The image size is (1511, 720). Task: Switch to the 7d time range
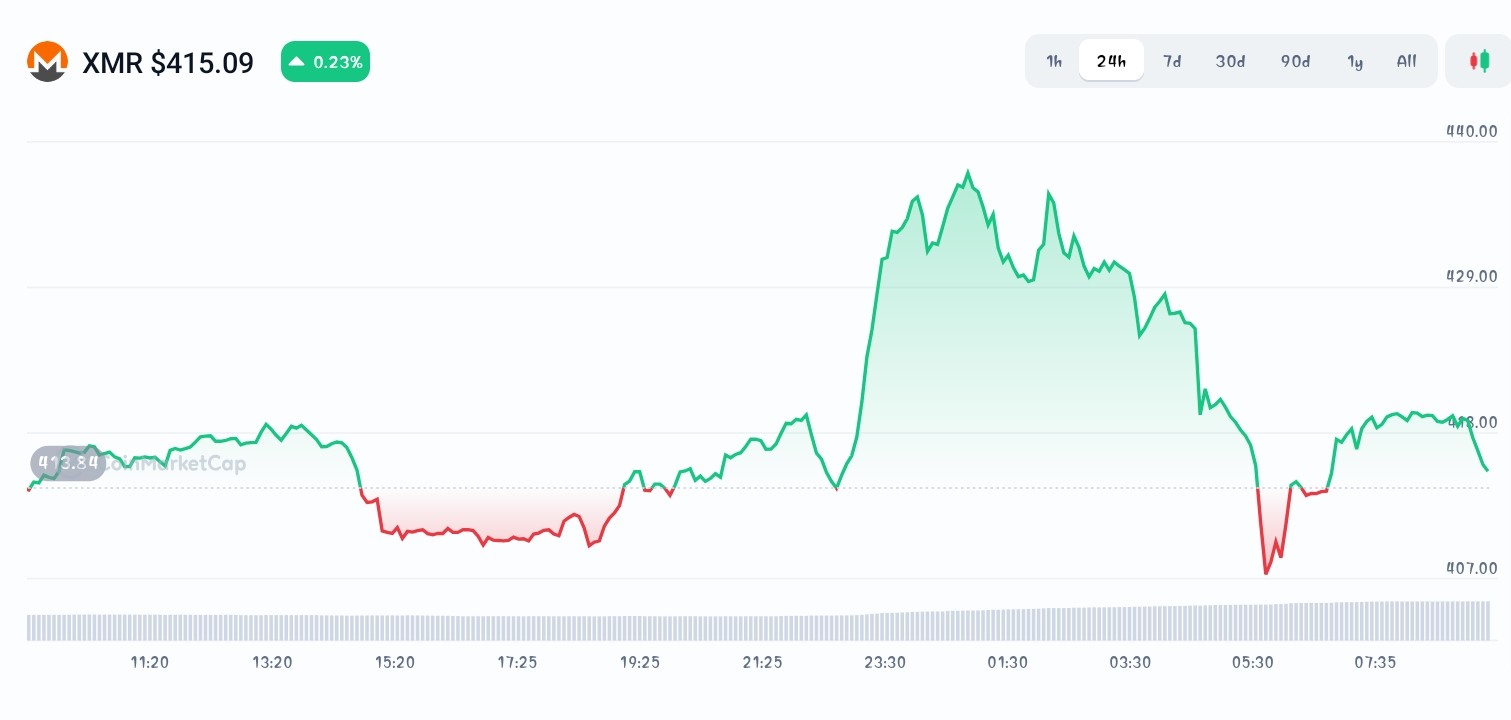click(1171, 61)
